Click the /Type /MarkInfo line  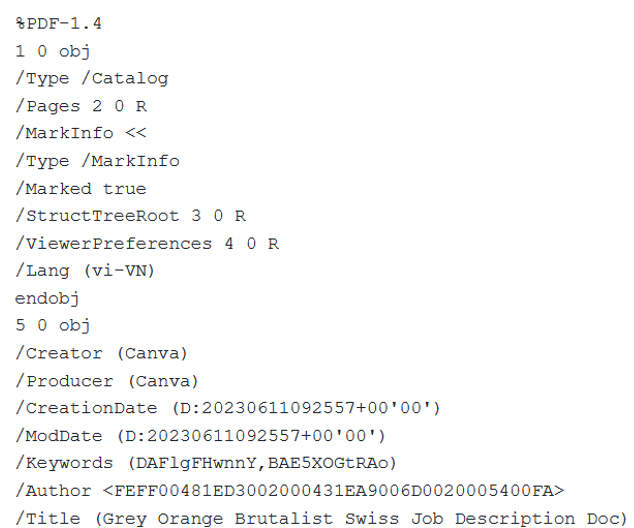pos(97,160)
